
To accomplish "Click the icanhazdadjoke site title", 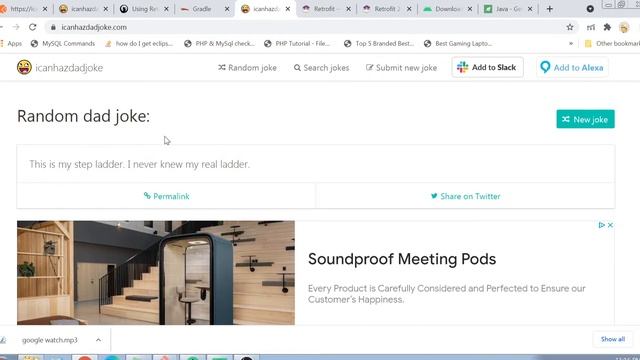I will [x=69, y=68].
